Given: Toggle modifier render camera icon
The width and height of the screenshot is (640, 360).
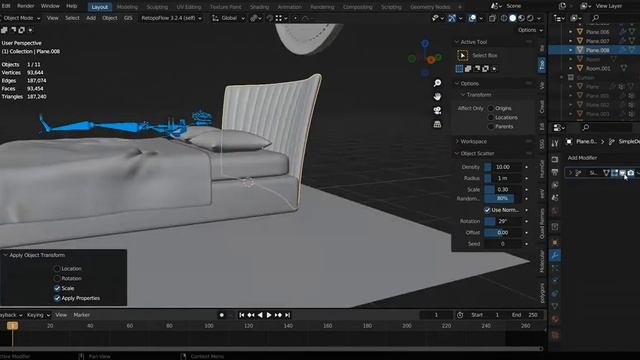Looking at the screenshot, I should [x=631, y=173].
